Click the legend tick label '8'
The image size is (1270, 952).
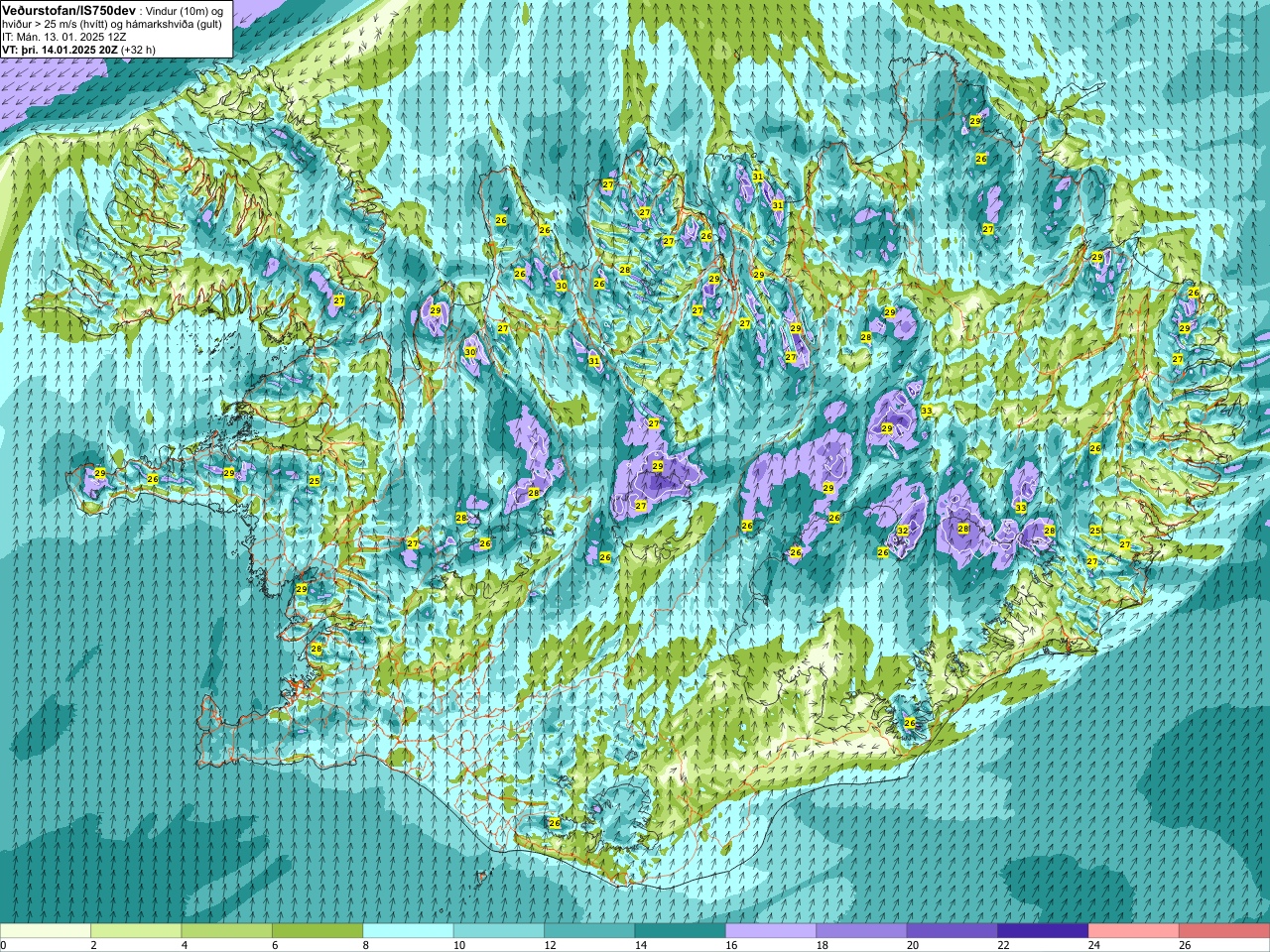pyautogui.click(x=364, y=945)
